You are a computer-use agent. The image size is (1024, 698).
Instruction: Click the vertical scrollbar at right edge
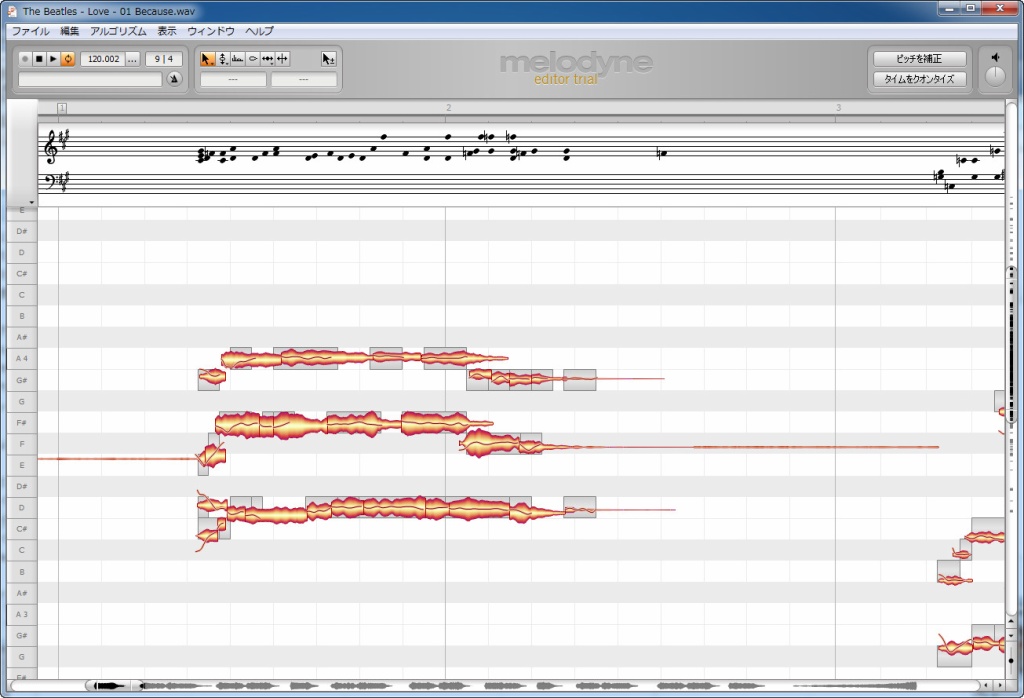coord(1012,359)
